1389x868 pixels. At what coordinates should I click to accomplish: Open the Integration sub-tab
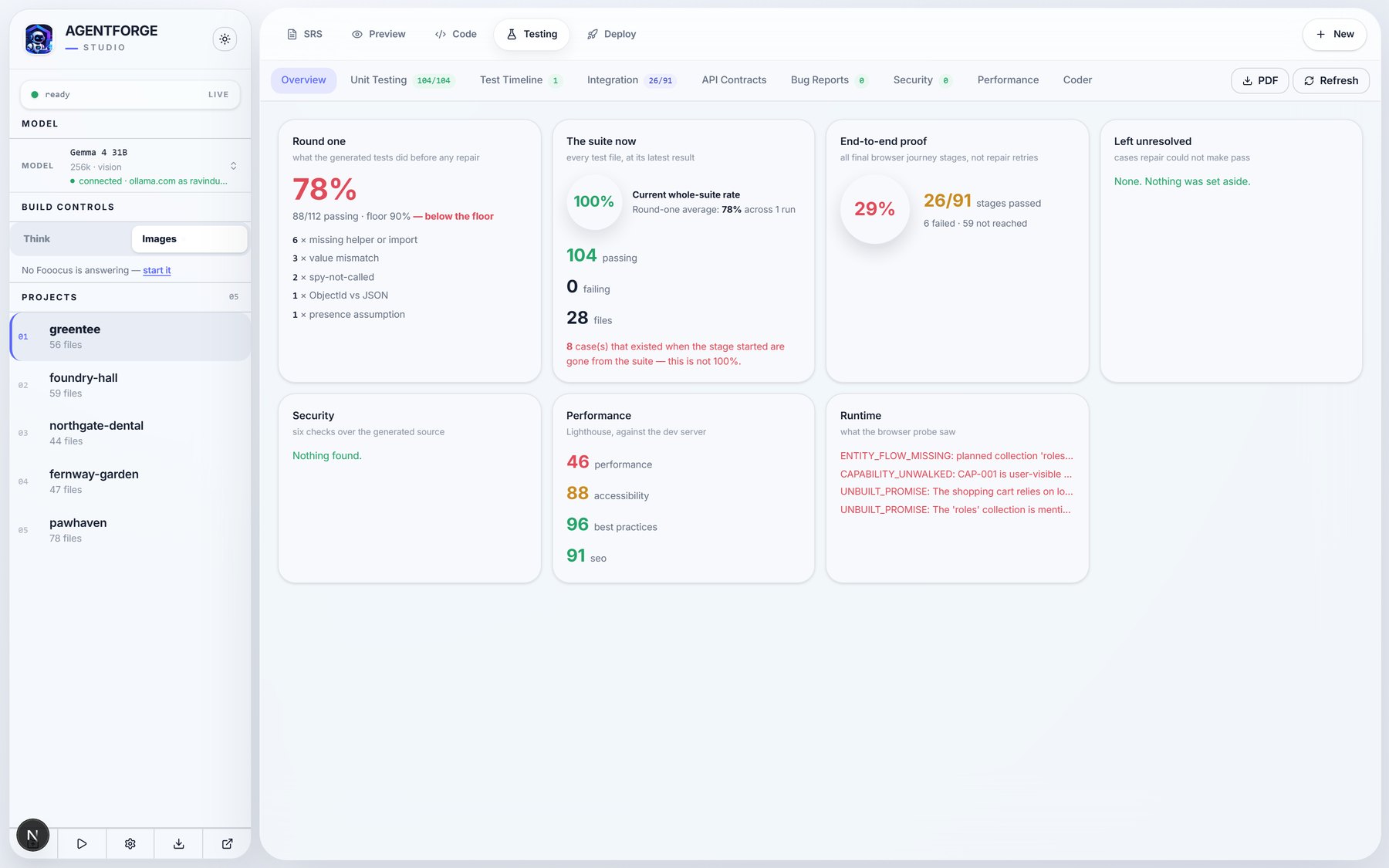tap(630, 80)
